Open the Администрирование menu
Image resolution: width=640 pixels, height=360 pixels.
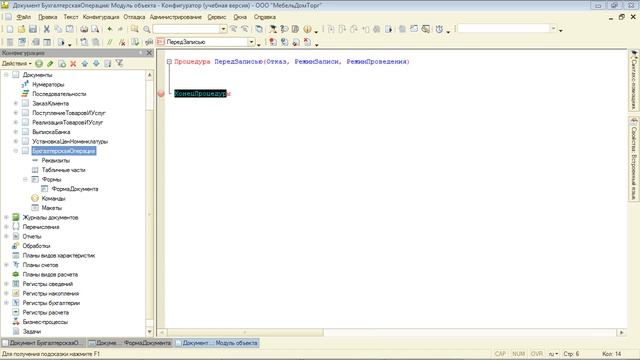click(x=176, y=17)
